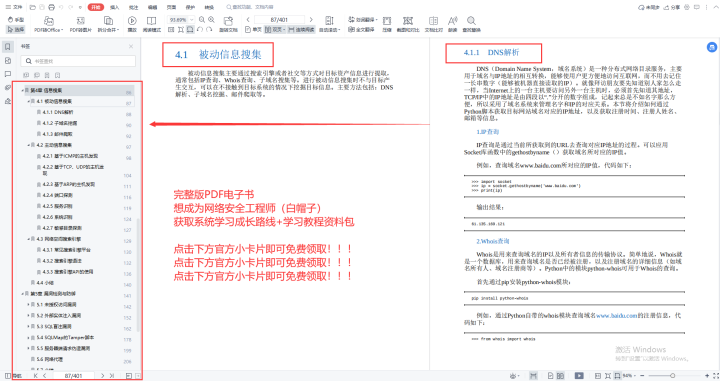This screenshot has height=381, width=720.
Task: Click the 旋转文档 (Rotate document) button
Action: (x=228, y=24)
